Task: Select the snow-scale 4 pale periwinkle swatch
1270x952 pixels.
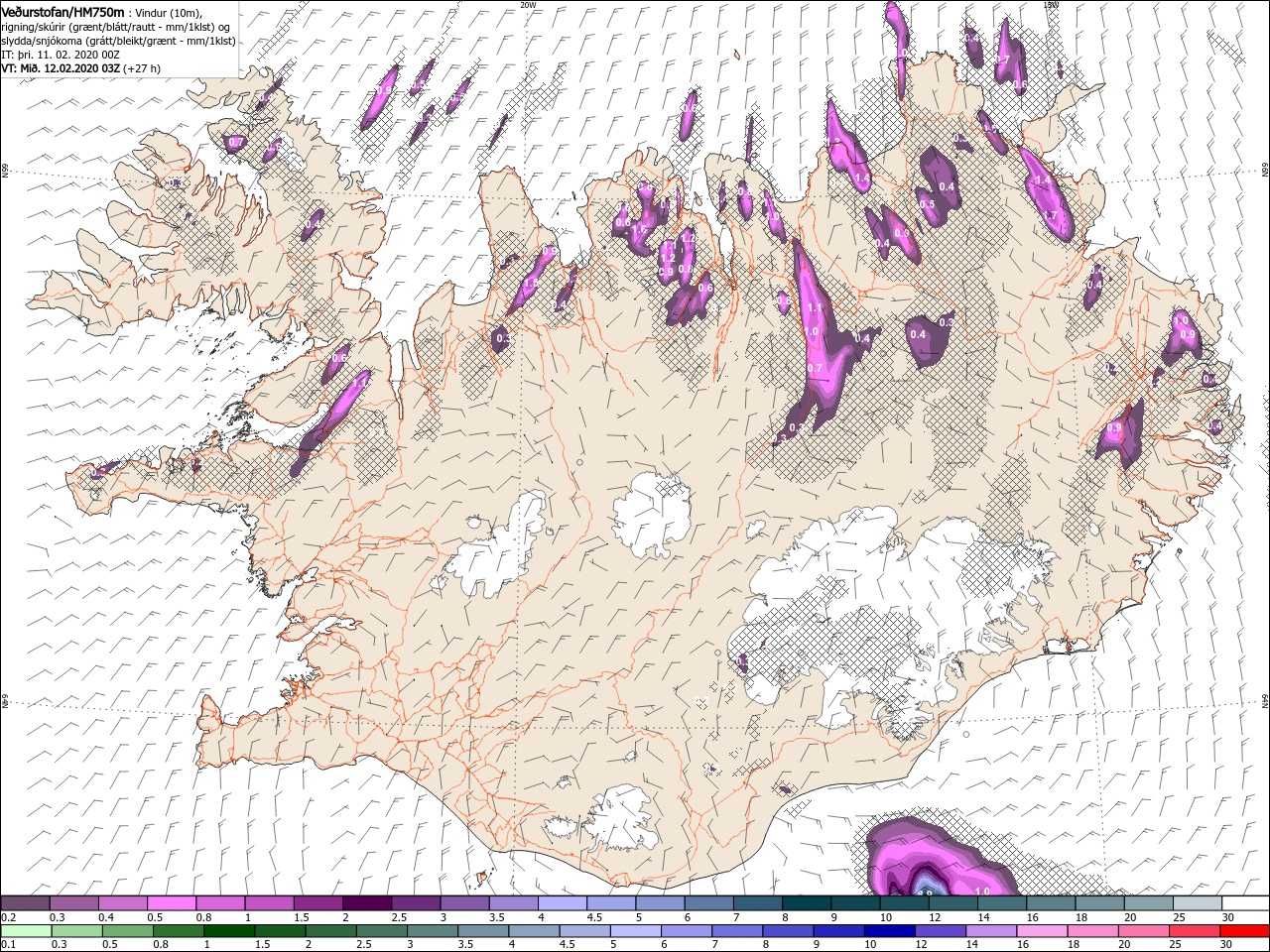Action: point(562,902)
